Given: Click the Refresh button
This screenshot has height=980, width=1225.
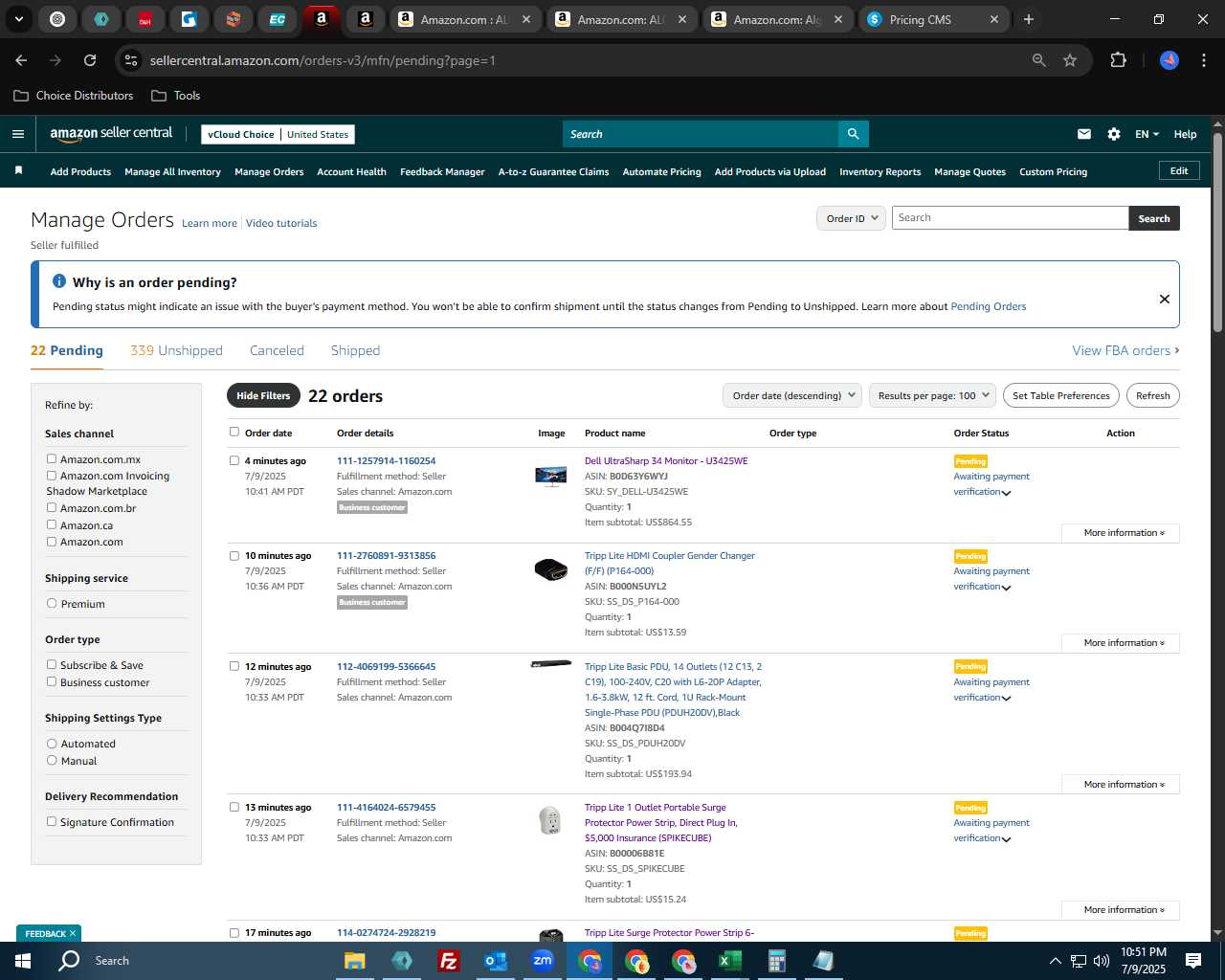Looking at the screenshot, I should coord(1152,395).
